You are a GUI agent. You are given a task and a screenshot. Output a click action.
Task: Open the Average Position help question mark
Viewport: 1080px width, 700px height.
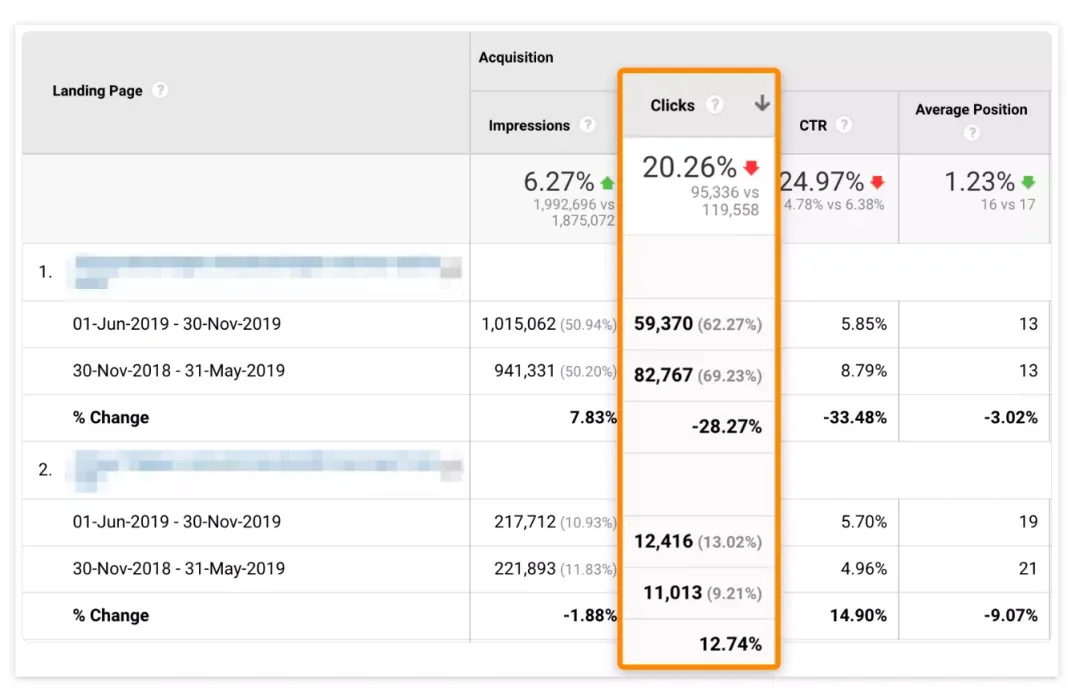[971, 133]
